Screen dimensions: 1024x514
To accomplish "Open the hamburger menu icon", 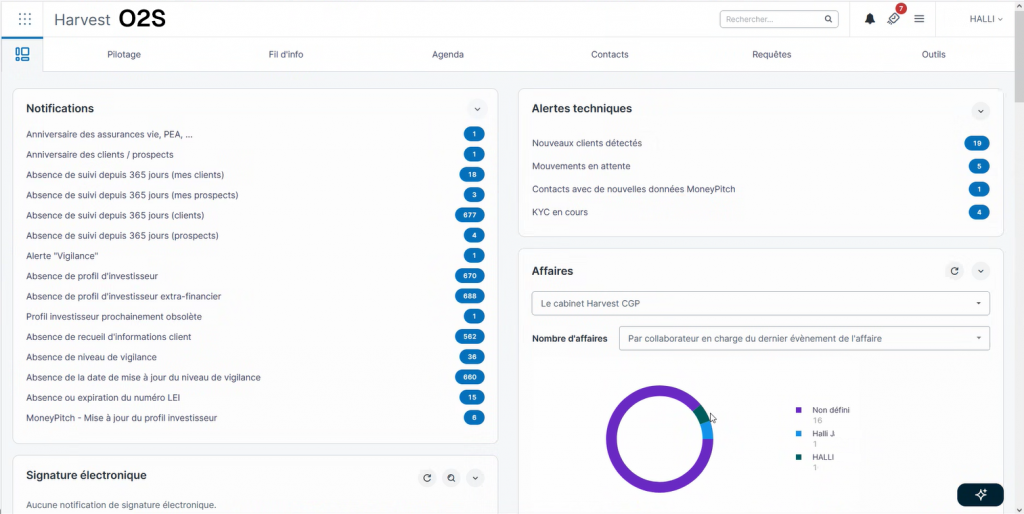I will click(x=919, y=19).
